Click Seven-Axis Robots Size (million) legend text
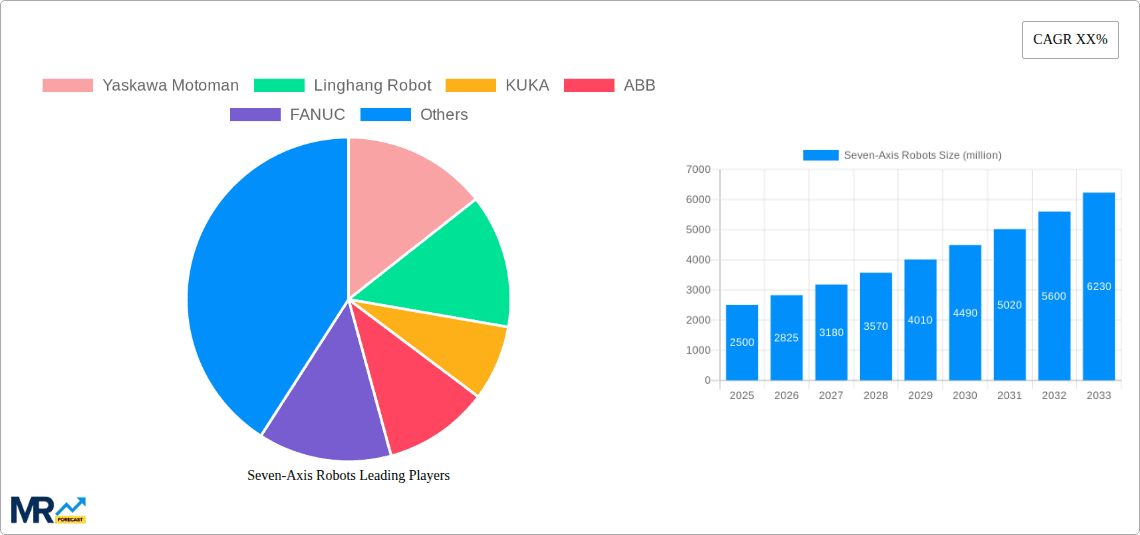Screen dimensions: 1140x535 [x=923, y=155]
